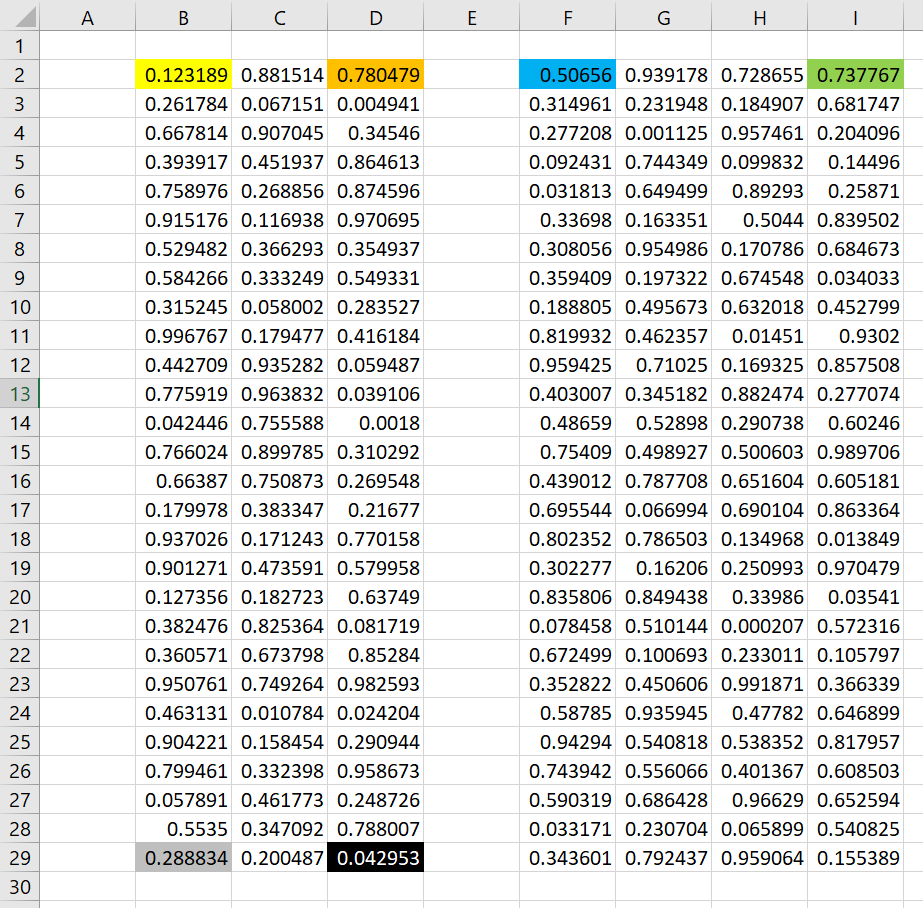Click the orange cell with value 0.780479

375,75
